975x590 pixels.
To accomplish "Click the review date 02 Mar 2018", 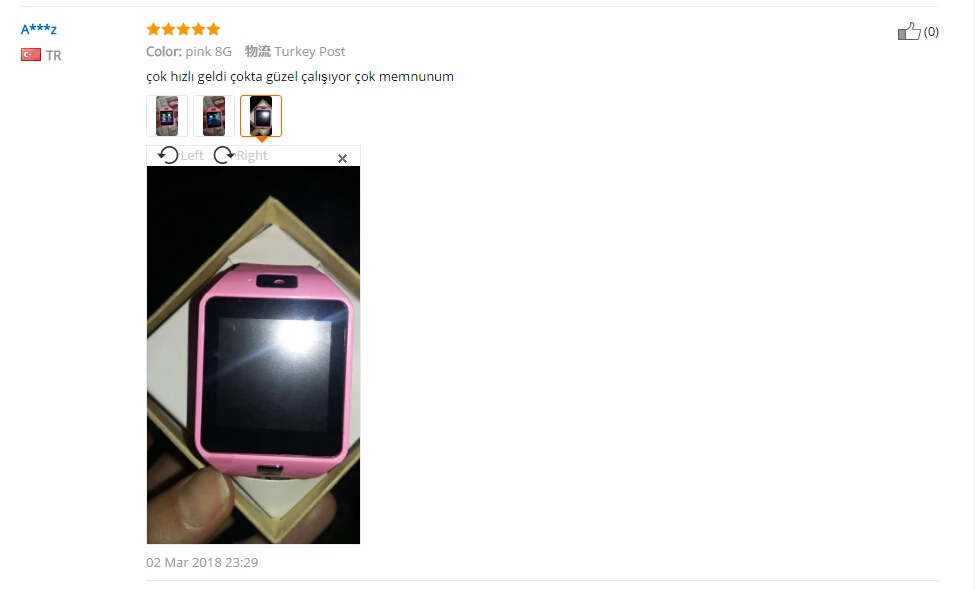I will 202,563.
